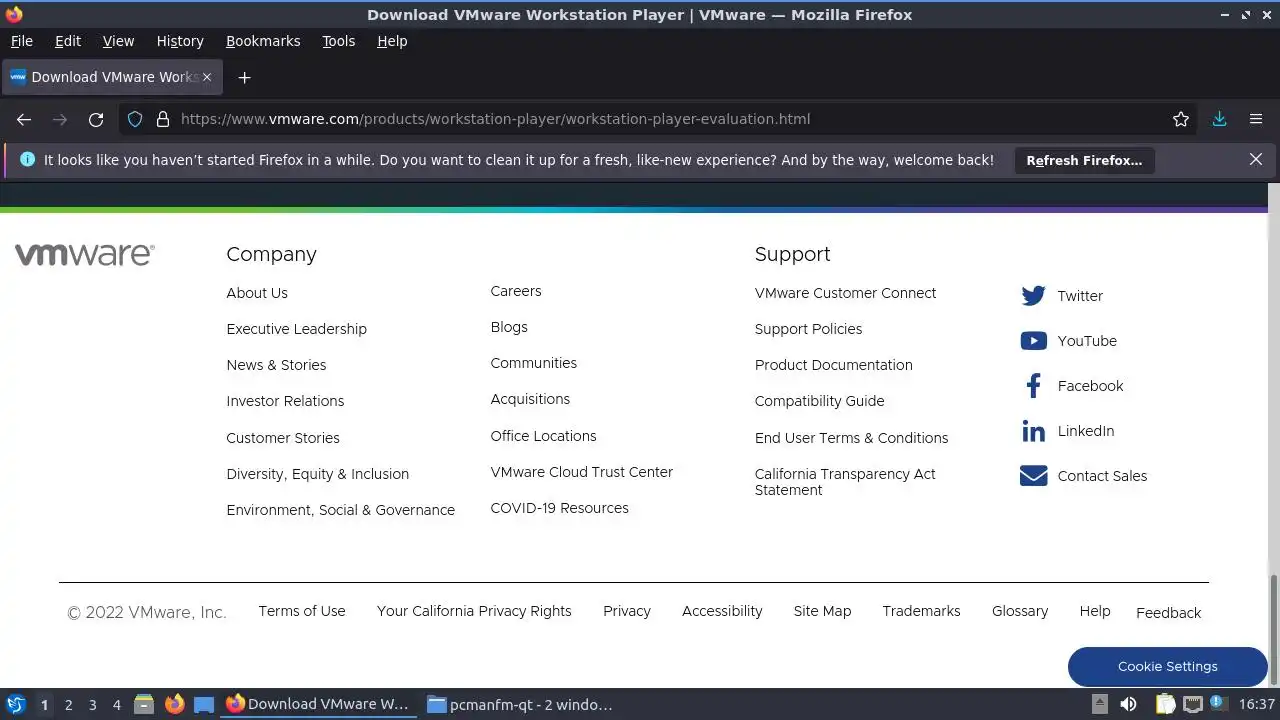Open Cookie Settings
The width and height of the screenshot is (1280, 720).
1167,666
